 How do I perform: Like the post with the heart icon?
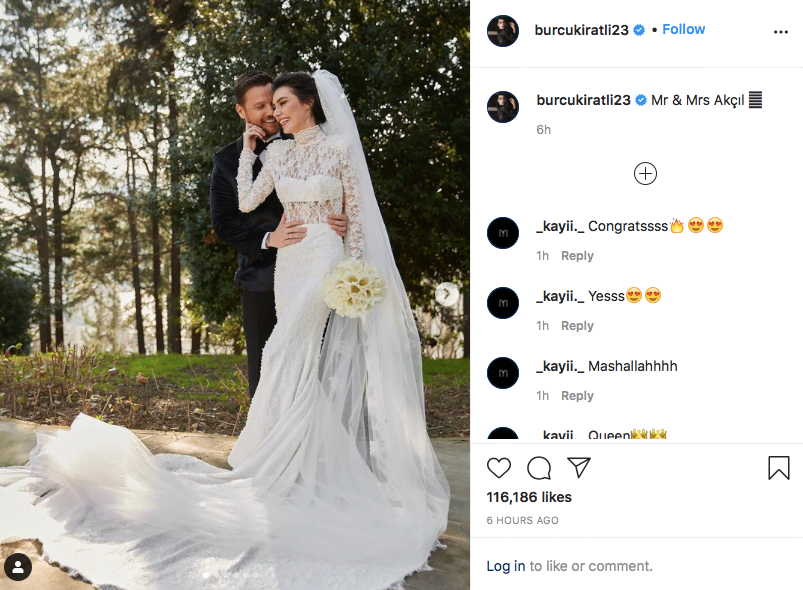[x=499, y=468]
